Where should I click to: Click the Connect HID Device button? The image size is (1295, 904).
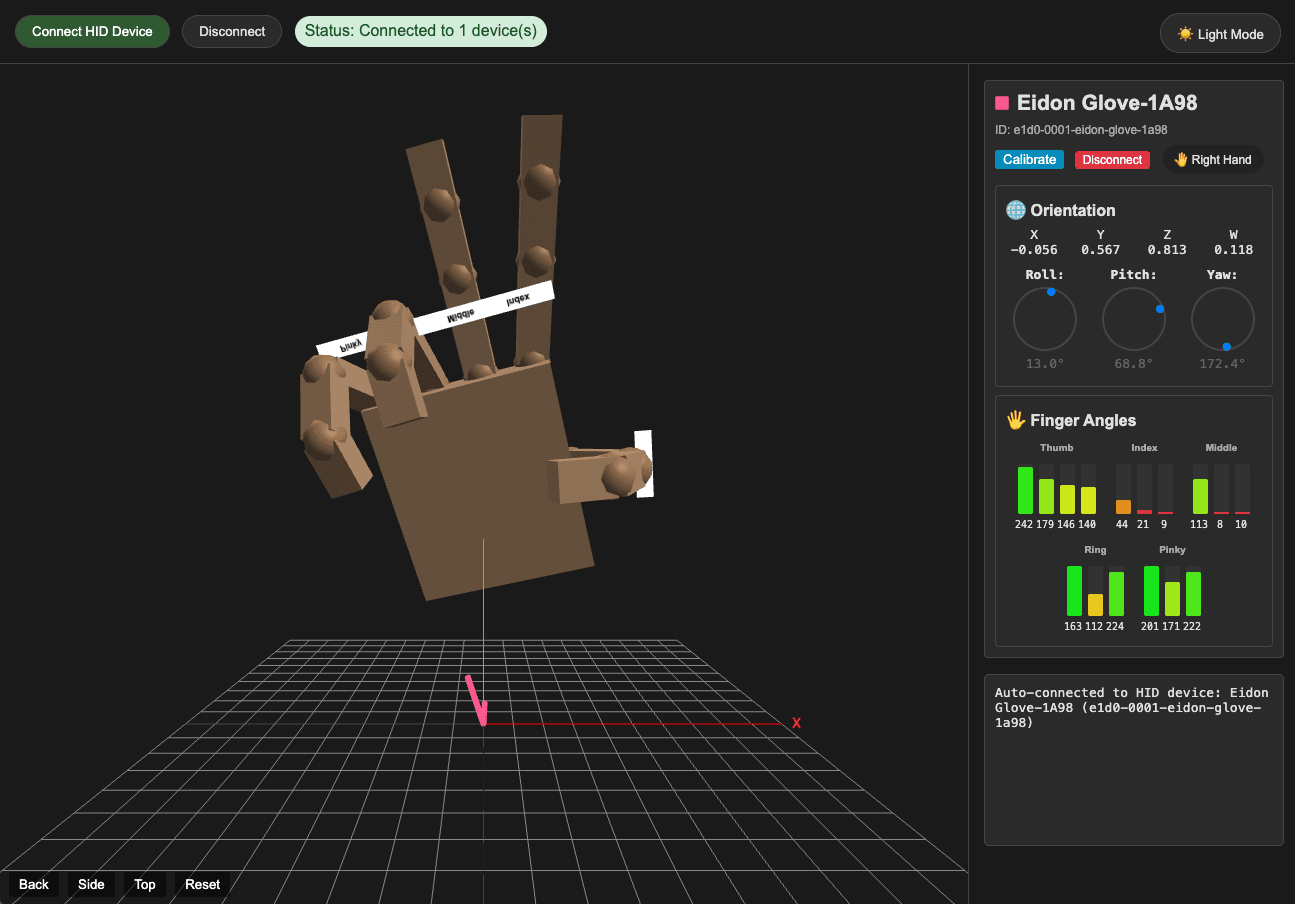[92, 31]
